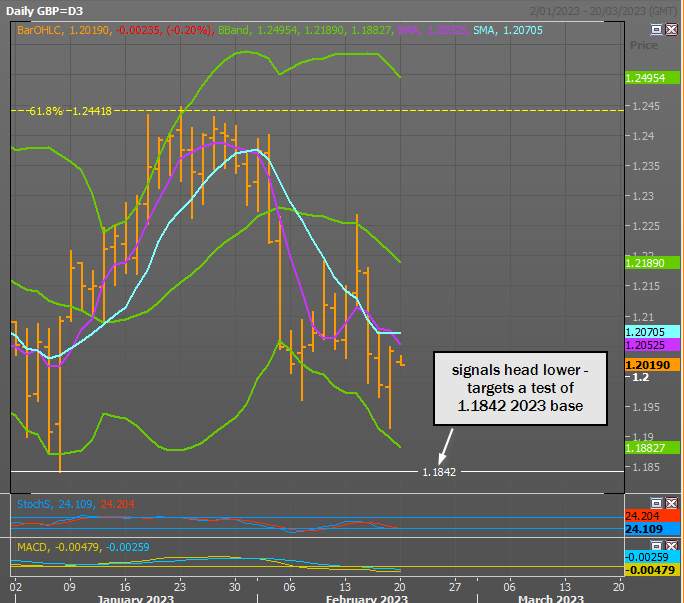Click the blue 24.109 stochastic value tag
This screenshot has width=684, height=603.
(652, 529)
